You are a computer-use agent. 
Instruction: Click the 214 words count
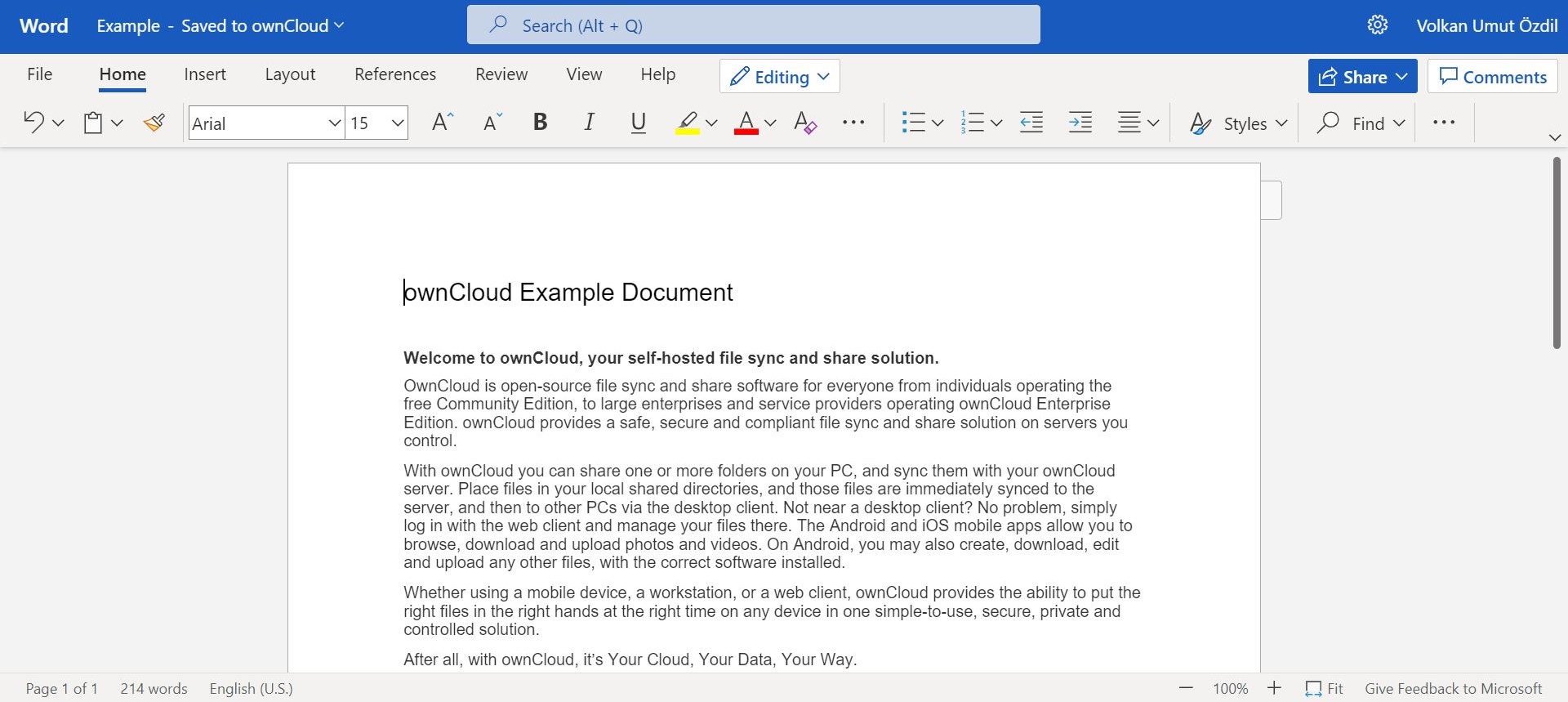pyautogui.click(x=154, y=689)
